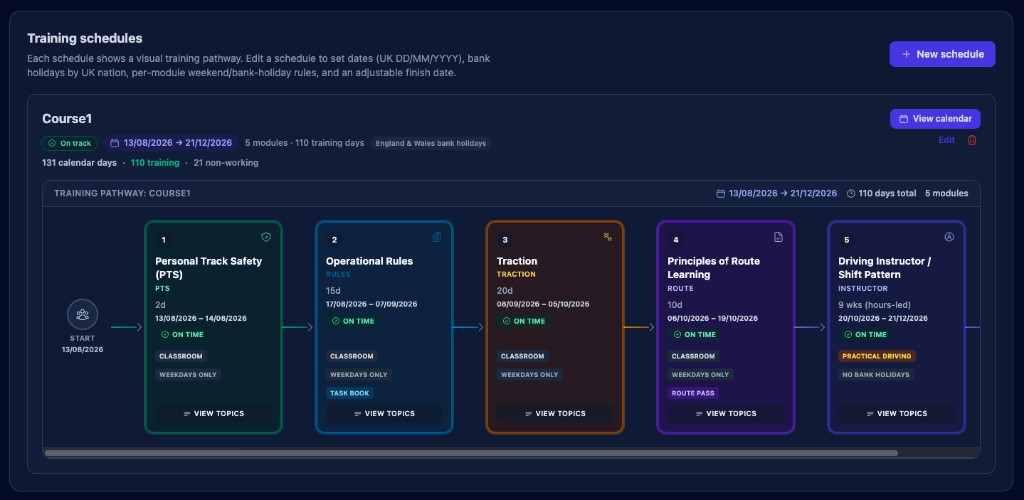
Task: Click the 110 days total clock label
Action: pyautogui.click(x=882, y=193)
